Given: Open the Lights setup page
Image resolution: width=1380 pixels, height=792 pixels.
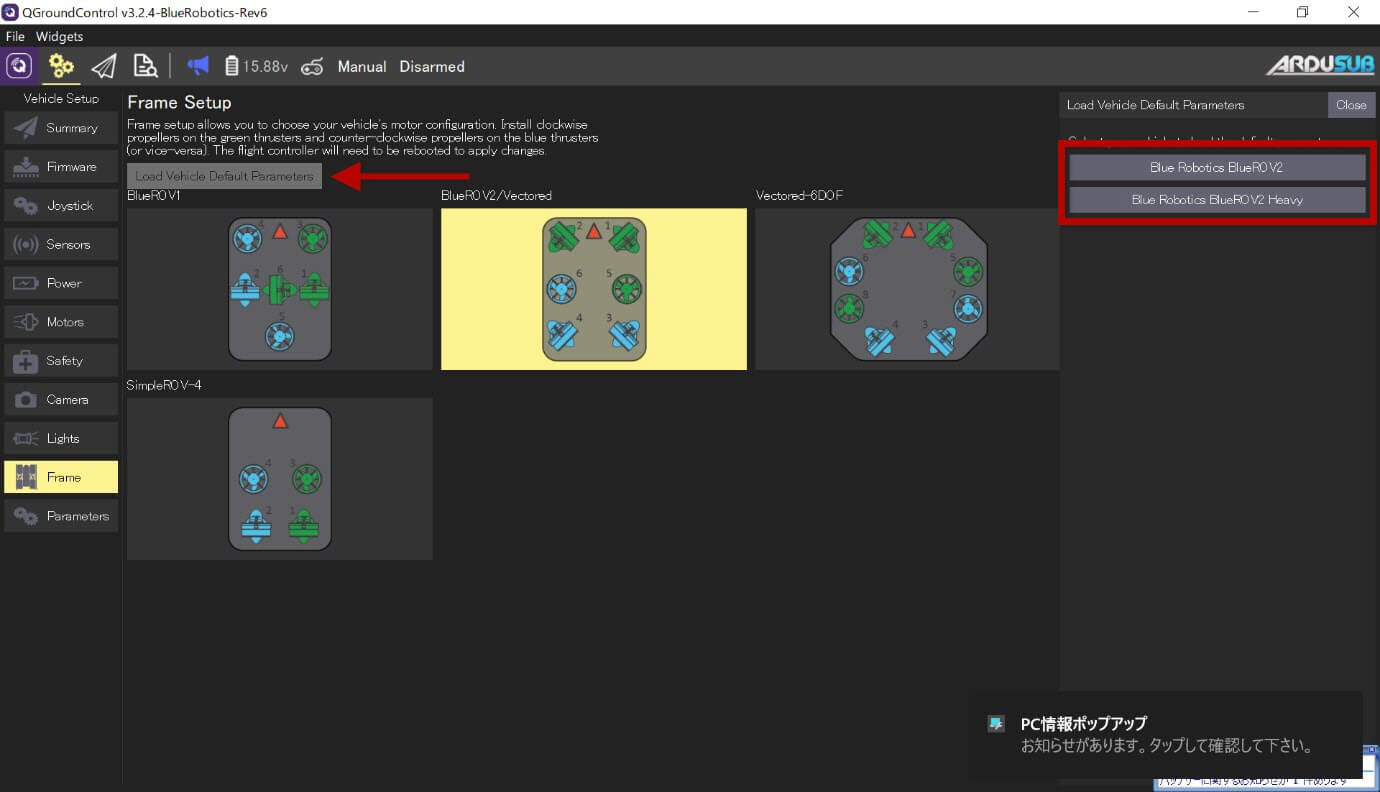Looking at the screenshot, I should click(61, 438).
